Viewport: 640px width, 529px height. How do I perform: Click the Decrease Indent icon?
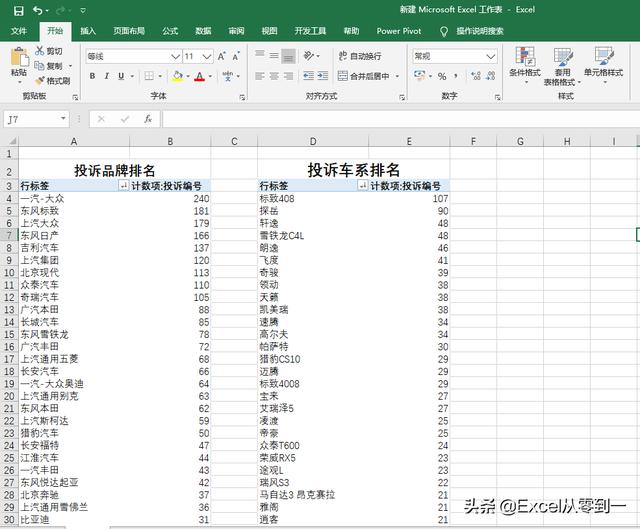tap(309, 76)
